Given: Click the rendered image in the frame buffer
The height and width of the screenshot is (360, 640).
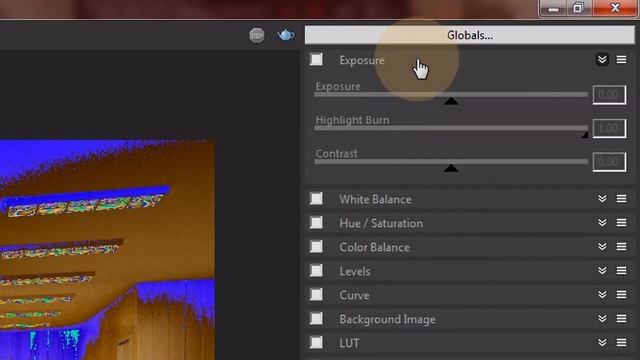Looking at the screenshot, I should pyautogui.click(x=107, y=250).
